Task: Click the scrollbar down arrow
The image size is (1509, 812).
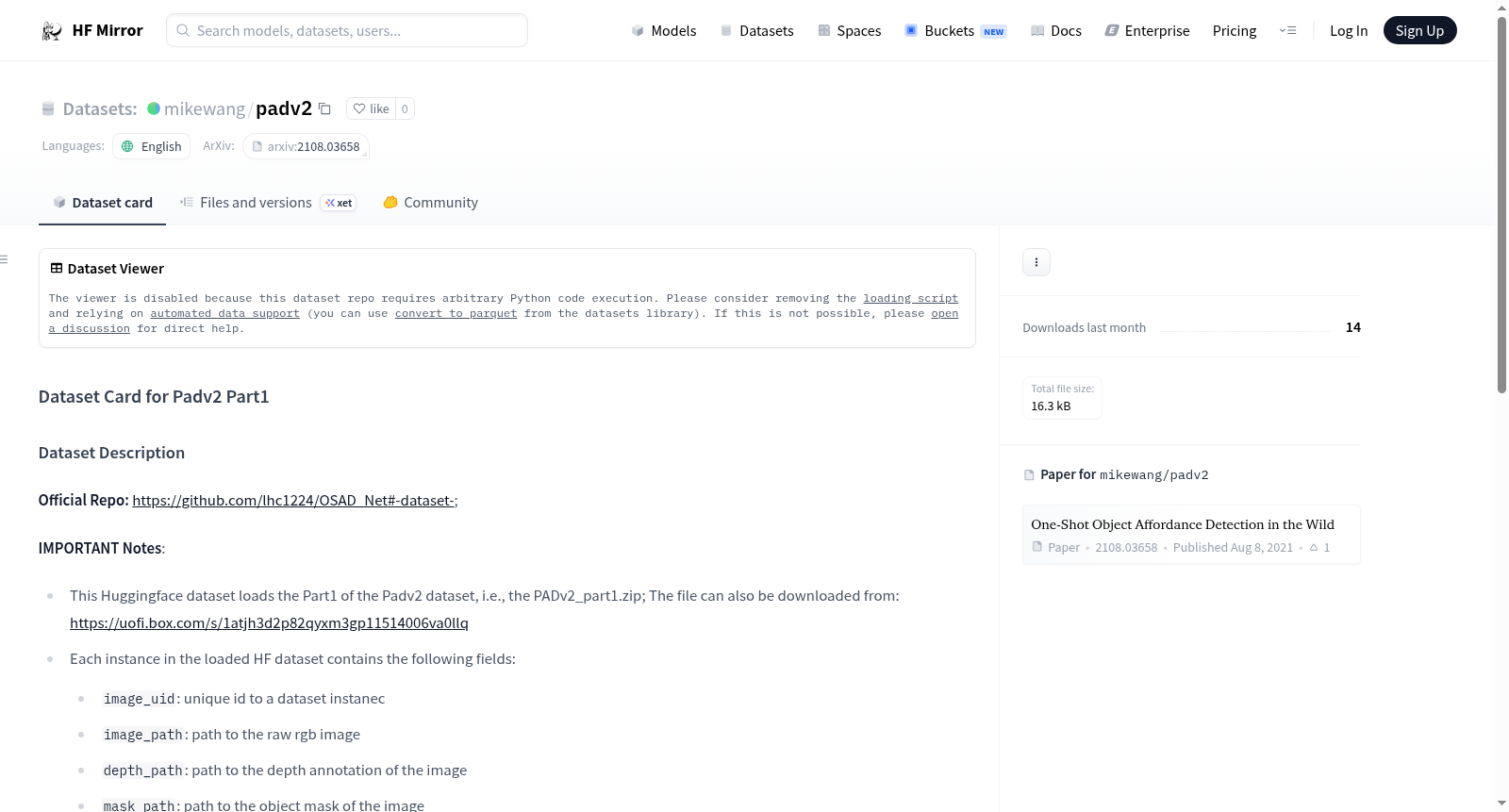Action: point(1501,804)
